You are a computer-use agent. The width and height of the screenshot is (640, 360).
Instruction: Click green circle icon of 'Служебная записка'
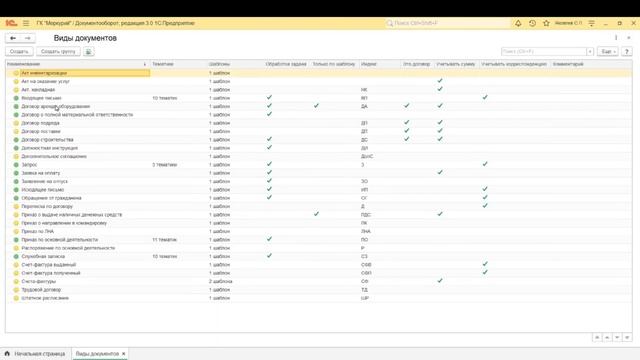point(16,256)
